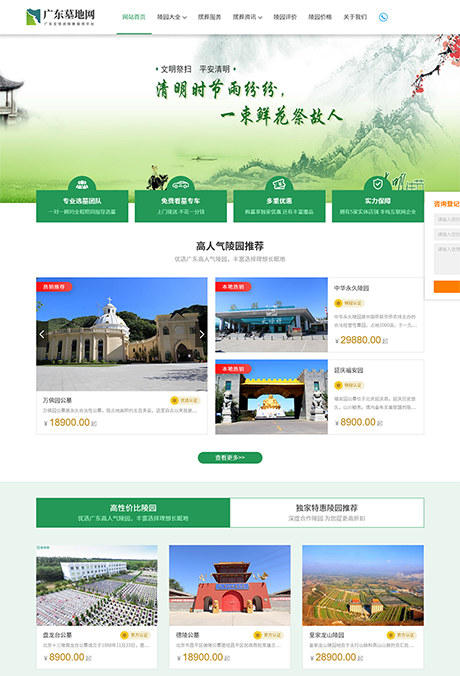This screenshot has height=676, width=460.
Task: Click the 专业选墓团队 team icon
Action: pos(82,185)
